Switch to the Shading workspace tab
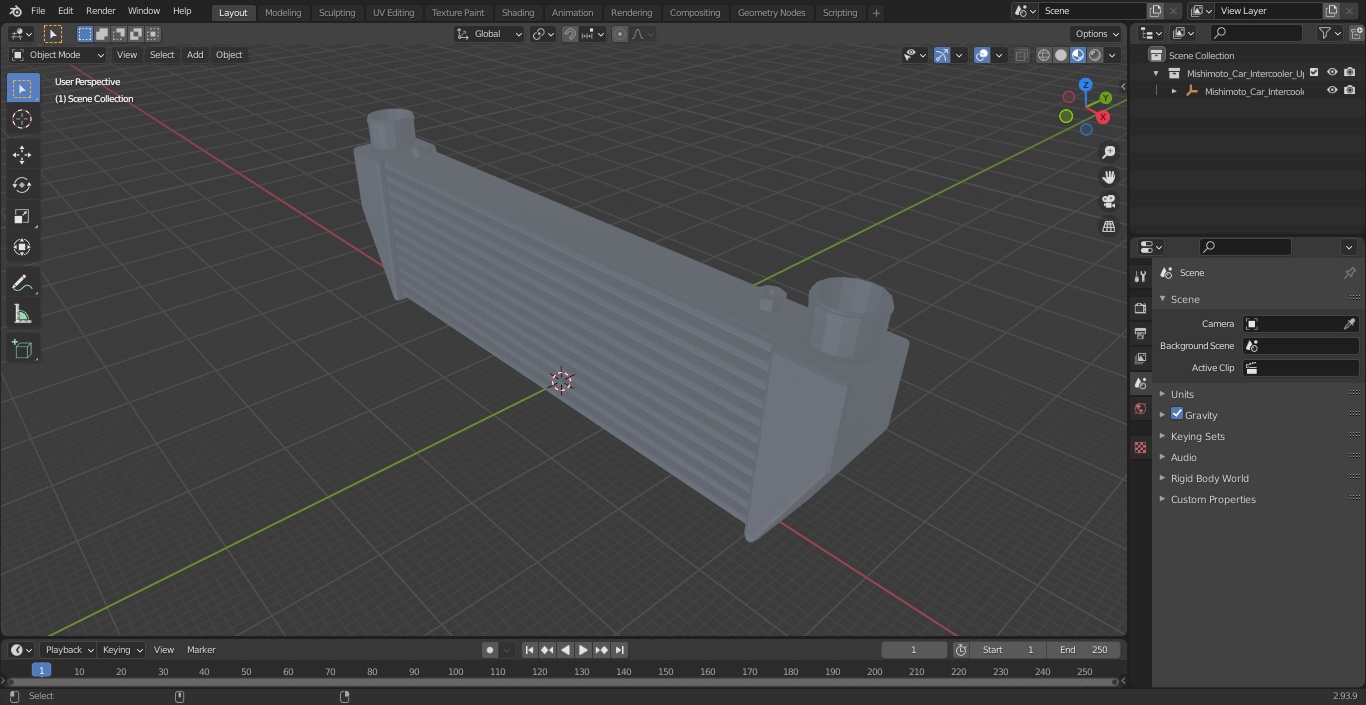 pyautogui.click(x=517, y=13)
